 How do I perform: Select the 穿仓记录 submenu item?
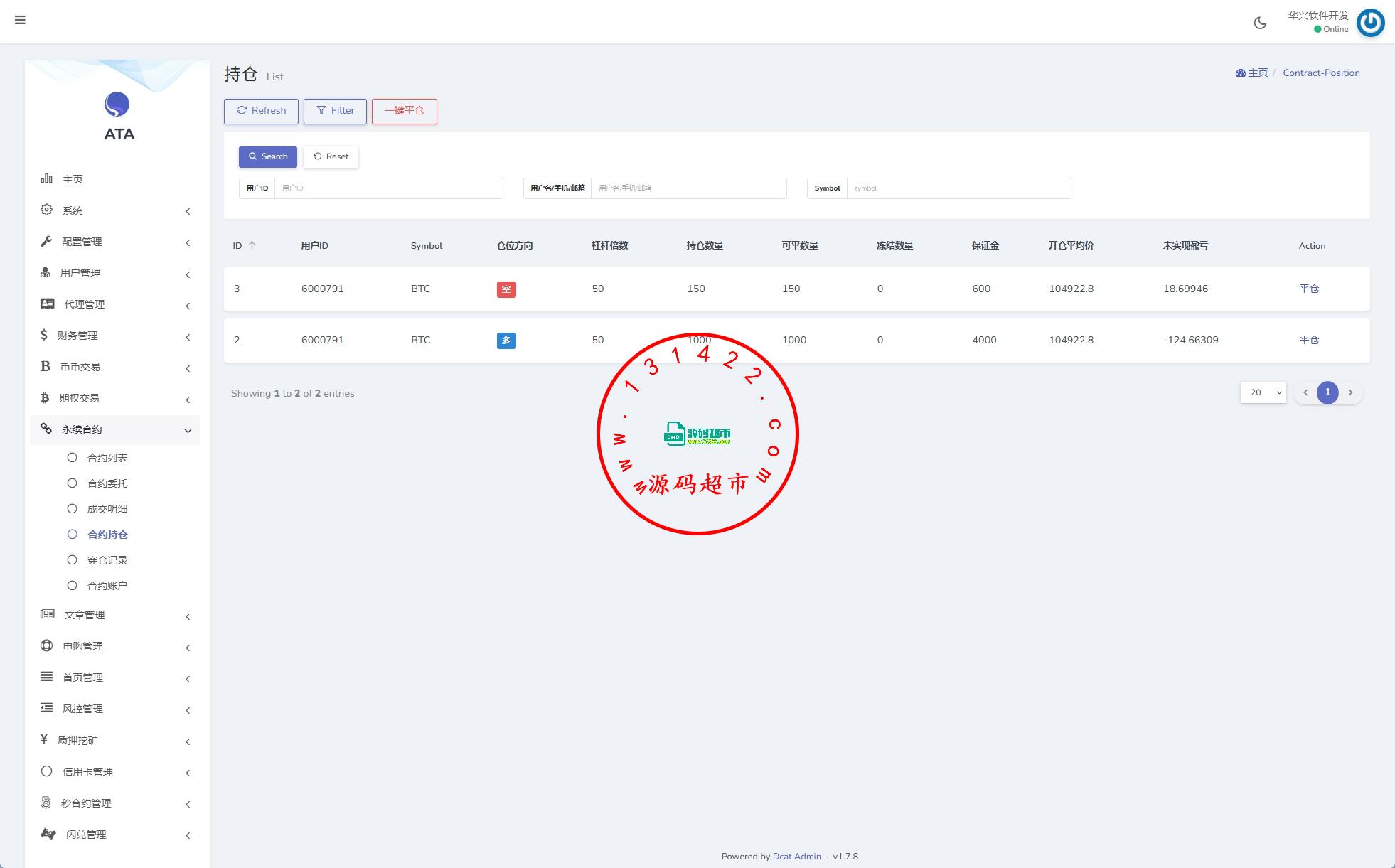[x=107, y=560]
